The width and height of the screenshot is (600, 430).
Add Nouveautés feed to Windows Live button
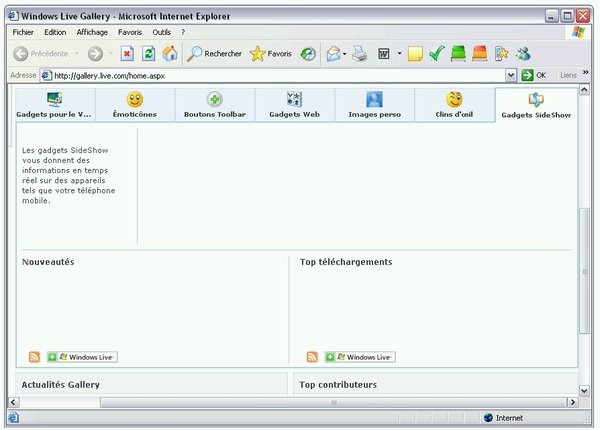point(82,357)
